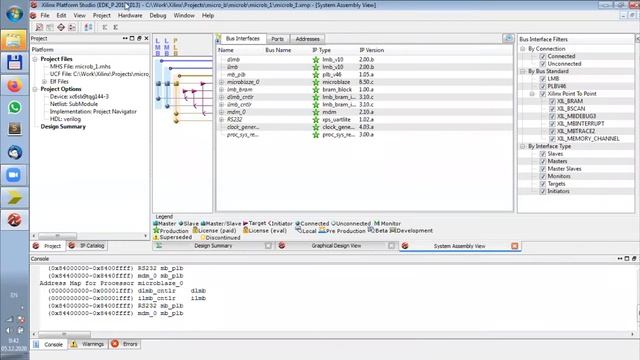
Task: Uncheck the Unconnected filter
Action: 543,64
